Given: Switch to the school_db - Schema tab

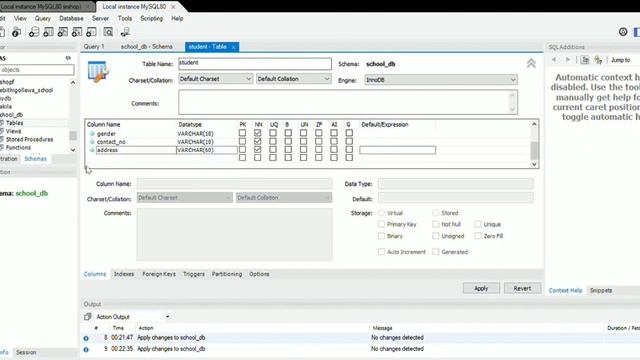Looking at the screenshot, I should [x=147, y=47].
